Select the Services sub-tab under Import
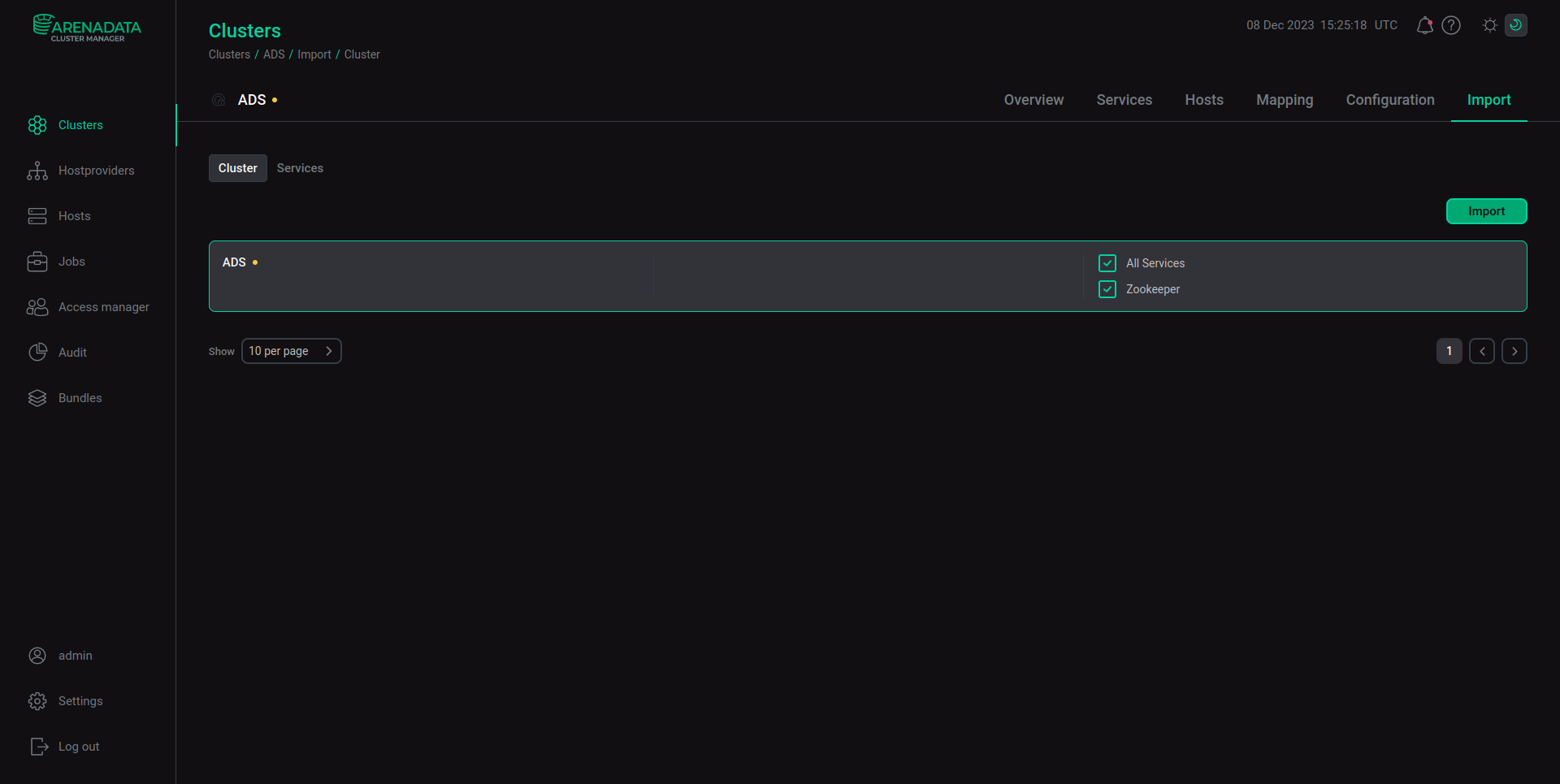The image size is (1560, 784). click(x=300, y=168)
